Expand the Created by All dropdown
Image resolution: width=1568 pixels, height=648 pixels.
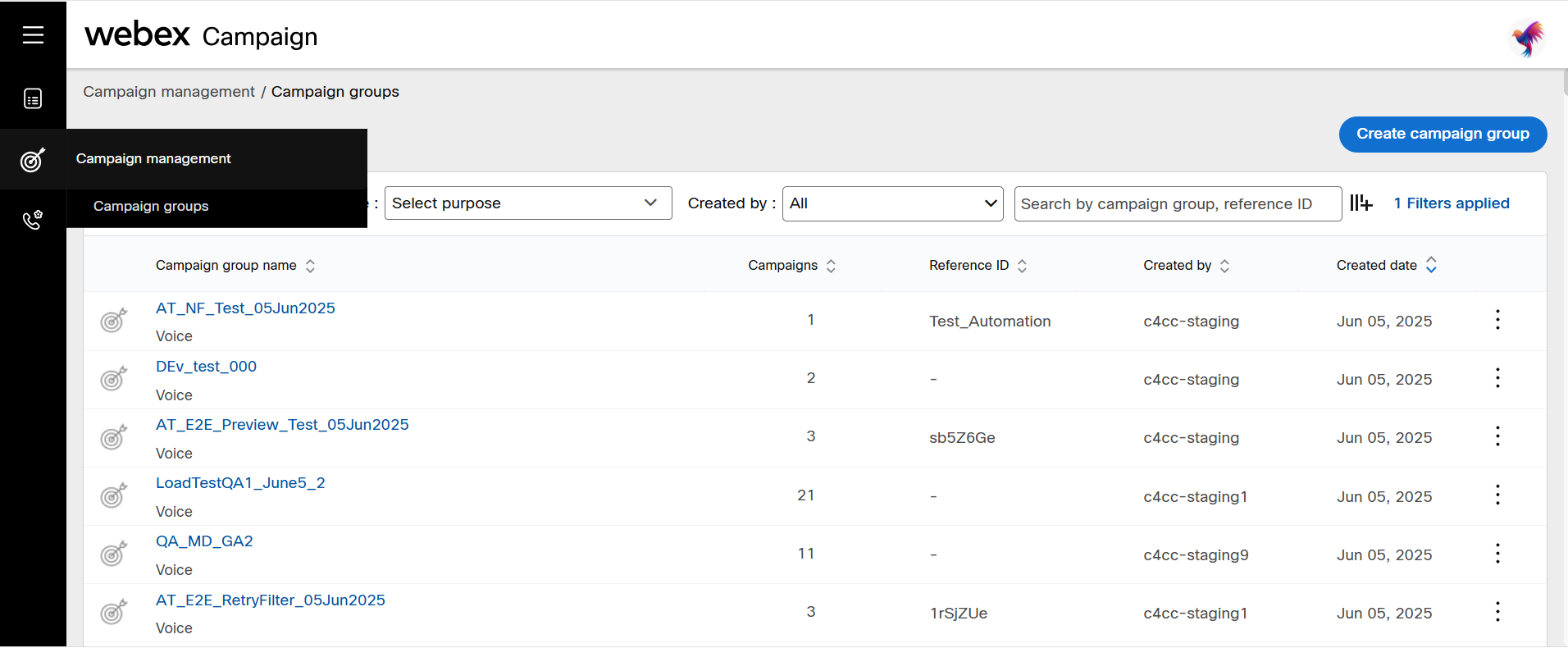tap(893, 203)
